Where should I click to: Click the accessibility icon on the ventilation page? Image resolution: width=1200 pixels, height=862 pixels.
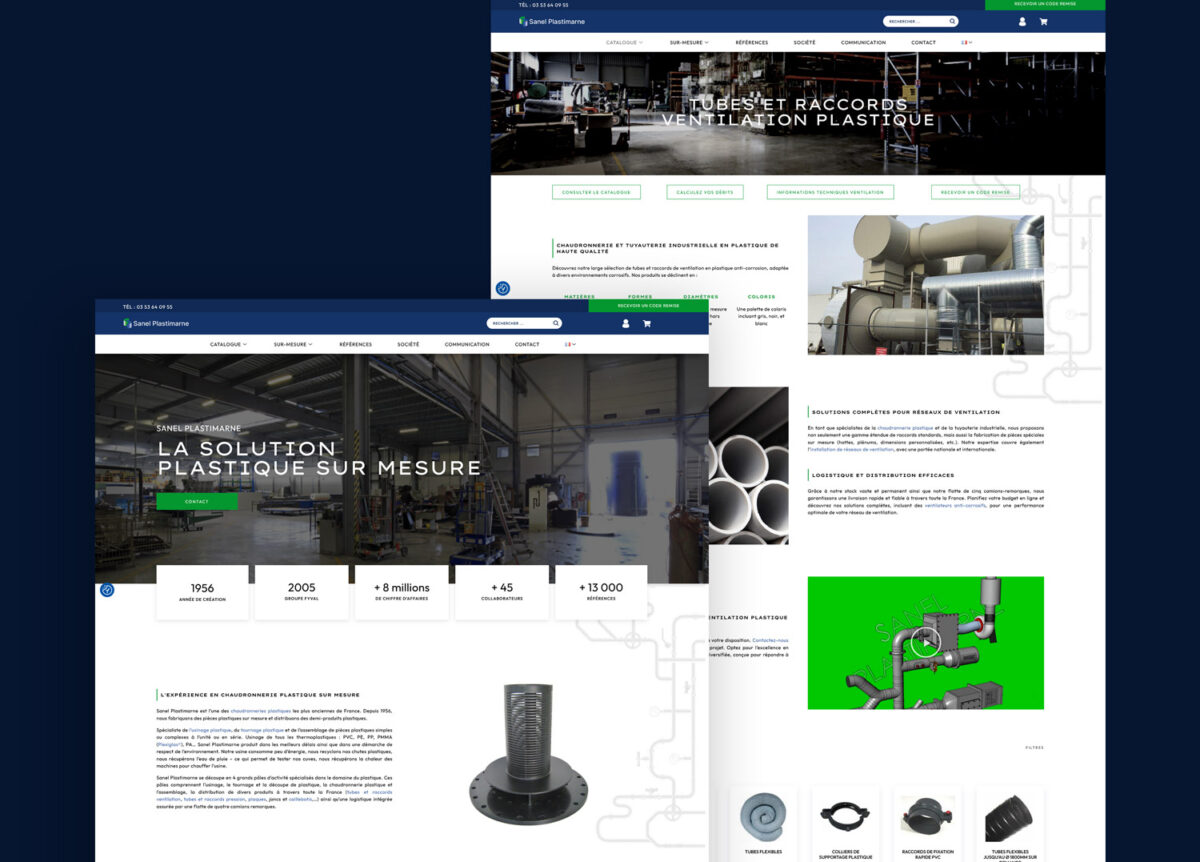(x=503, y=288)
